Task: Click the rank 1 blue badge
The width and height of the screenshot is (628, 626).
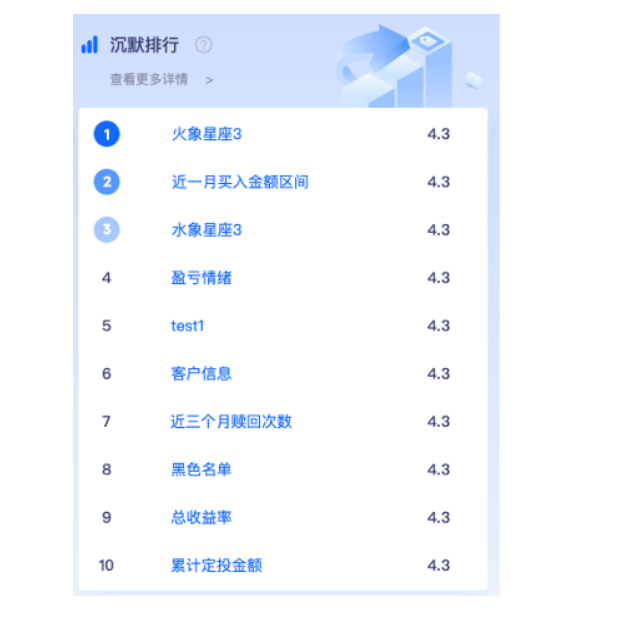Action: 107,134
